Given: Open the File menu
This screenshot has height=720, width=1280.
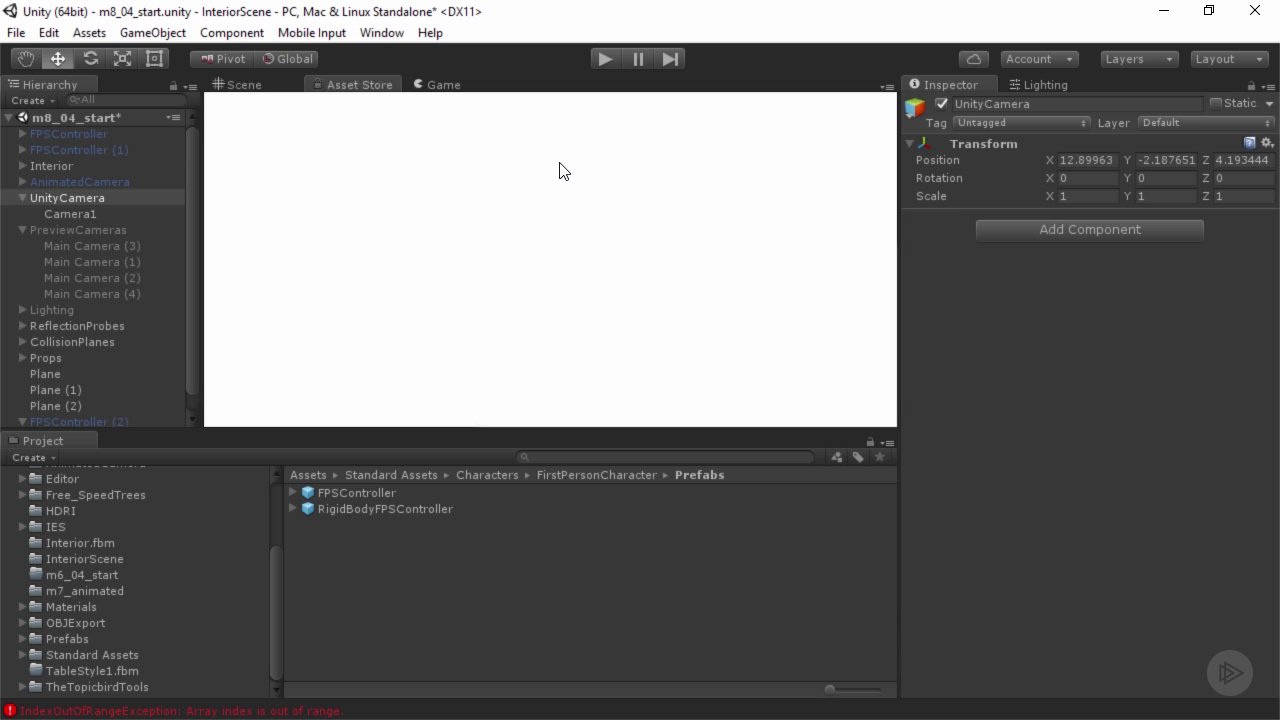Looking at the screenshot, I should (16, 33).
